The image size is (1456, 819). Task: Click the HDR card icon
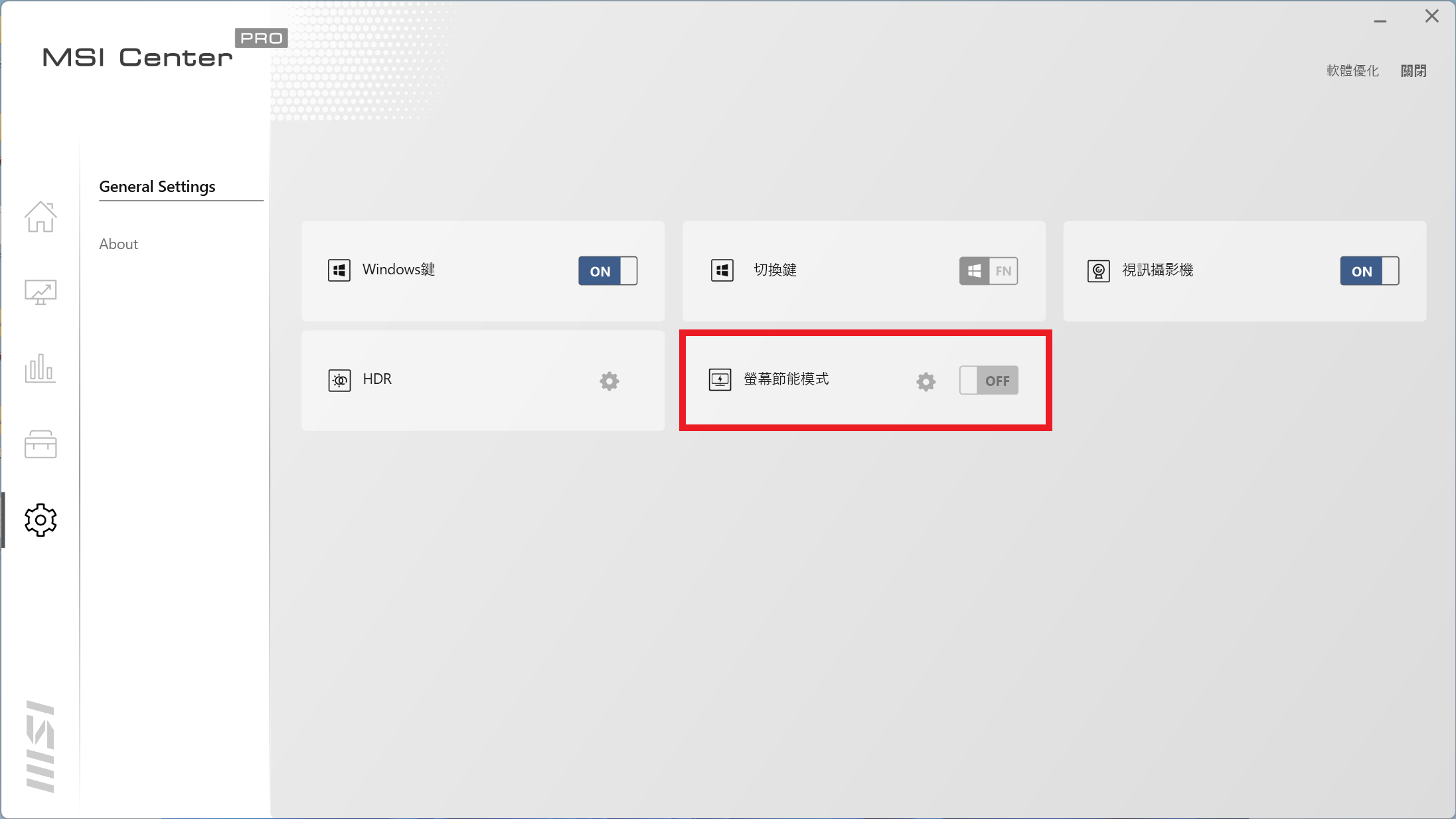339,381
